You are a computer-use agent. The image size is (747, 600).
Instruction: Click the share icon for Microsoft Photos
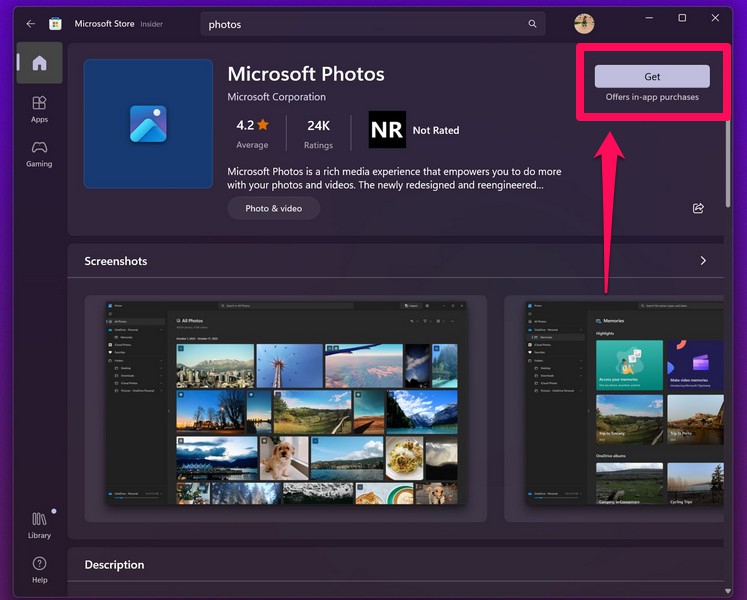[698, 208]
